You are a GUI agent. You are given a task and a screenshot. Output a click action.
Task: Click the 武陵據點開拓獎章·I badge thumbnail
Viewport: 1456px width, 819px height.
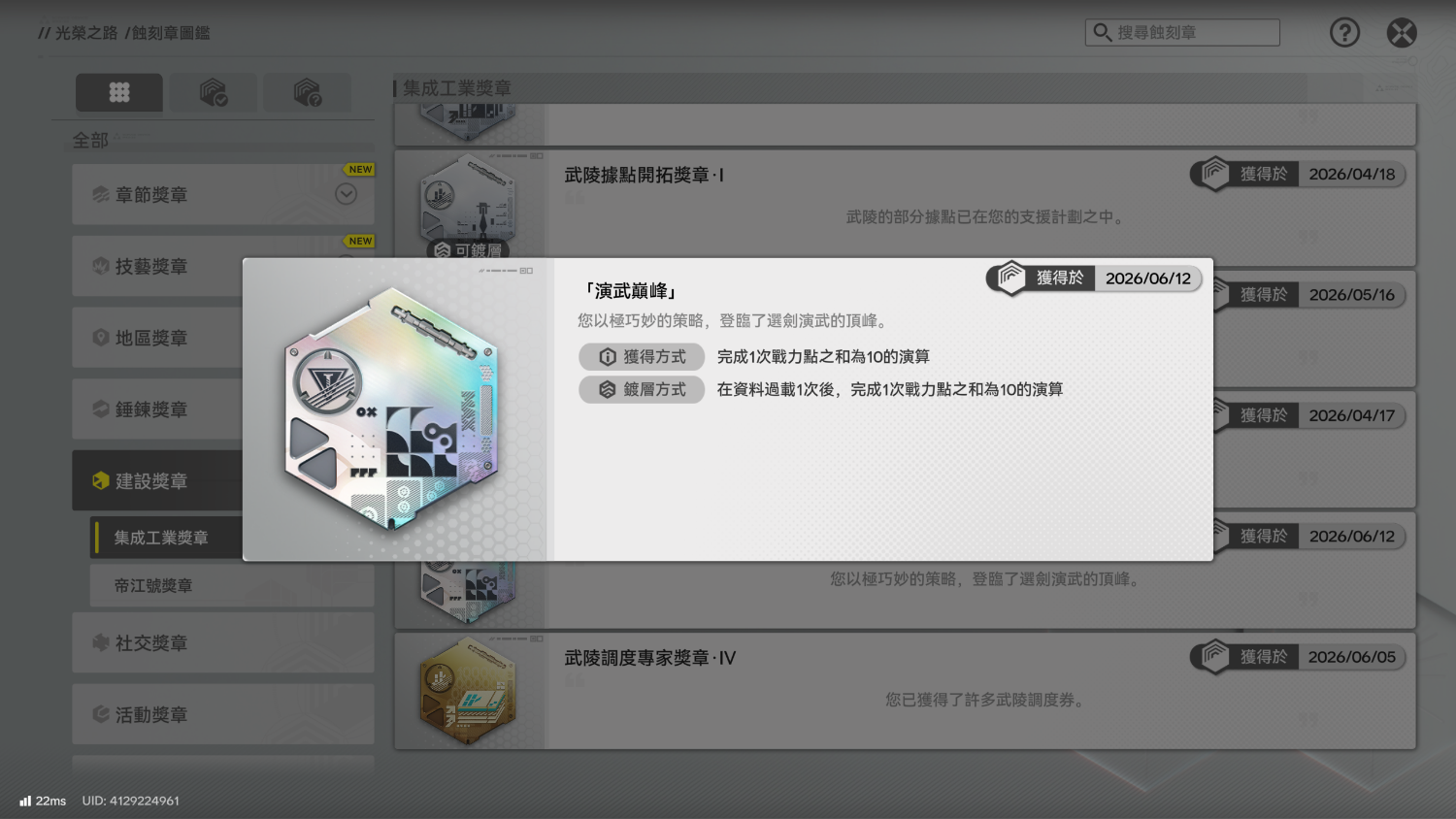(468, 202)
